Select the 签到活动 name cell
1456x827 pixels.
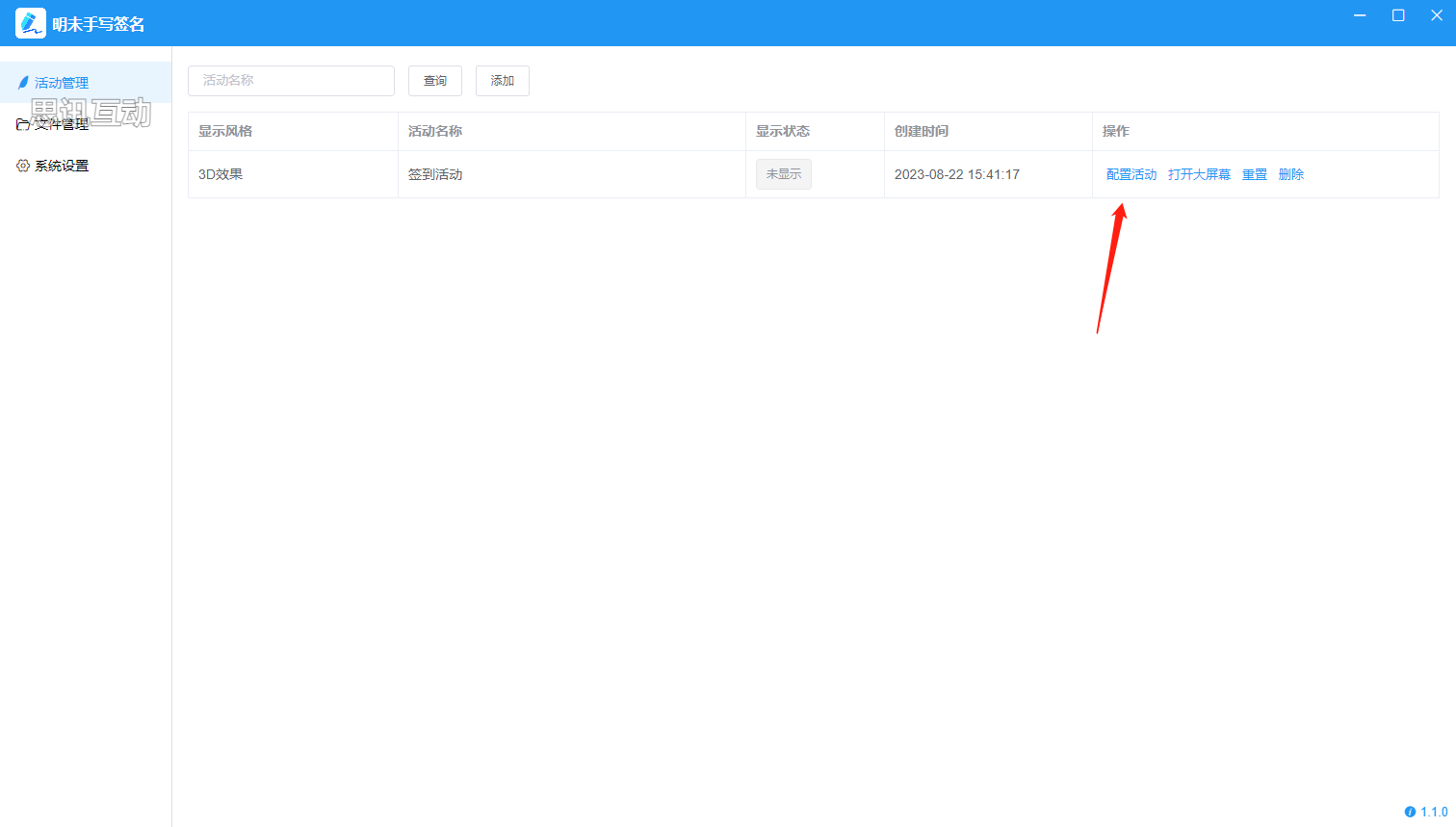[572, 174]
